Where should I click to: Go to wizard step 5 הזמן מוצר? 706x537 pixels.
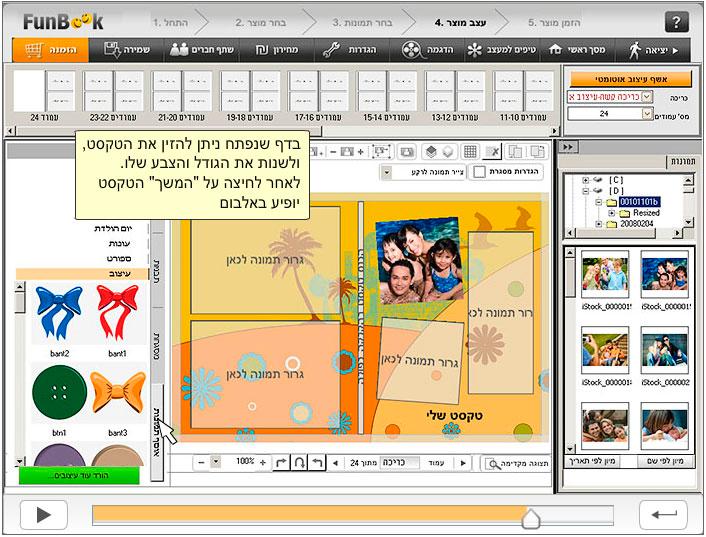[554, 23]
